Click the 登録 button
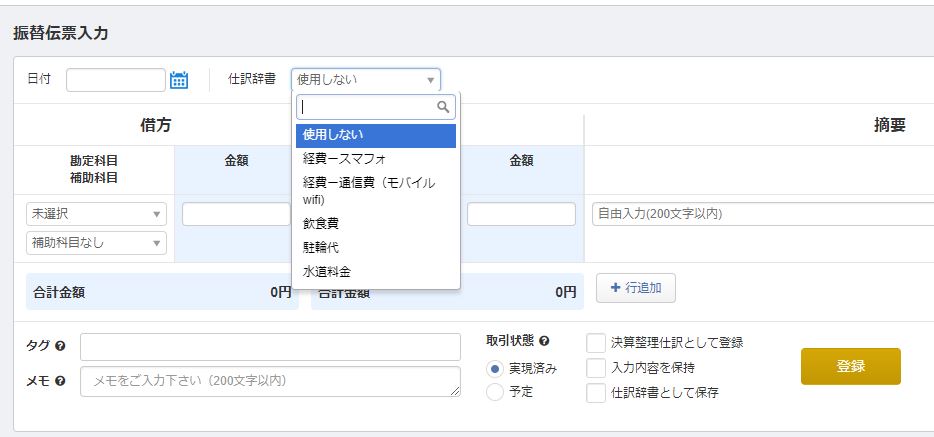 coord(851,366)
